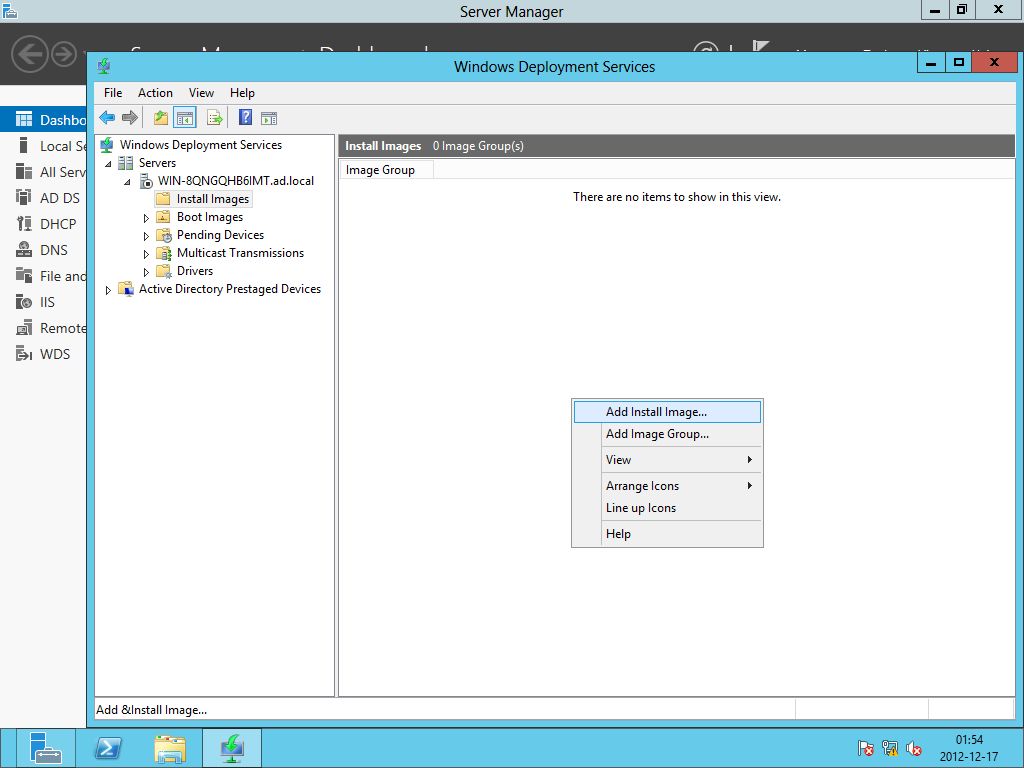Click the Install Images folder icon

[163, 199]
